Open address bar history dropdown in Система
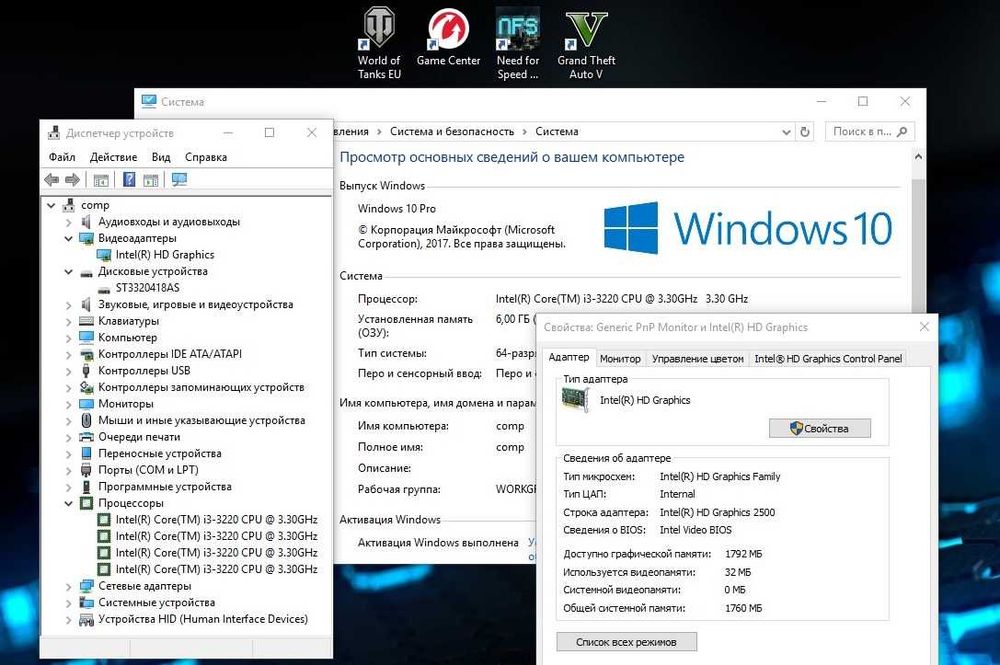 point(786,132)
